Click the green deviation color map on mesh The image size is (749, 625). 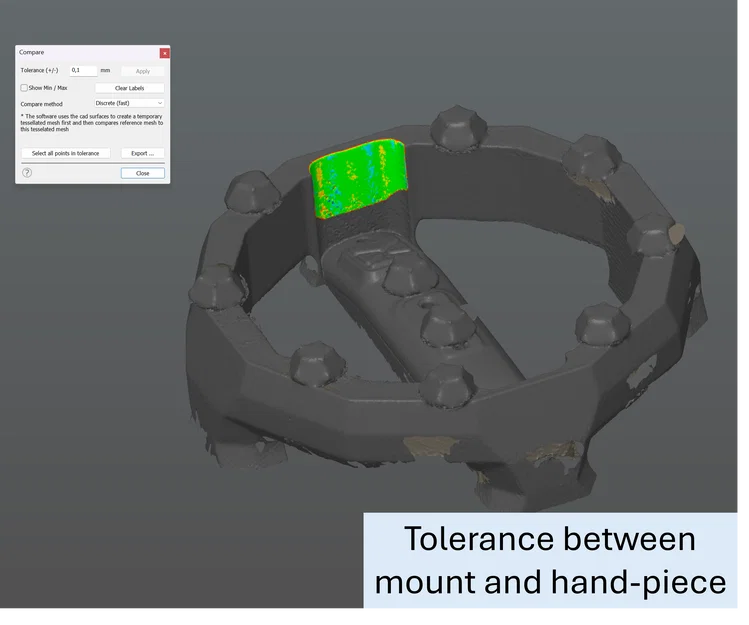tap(358, 178)
